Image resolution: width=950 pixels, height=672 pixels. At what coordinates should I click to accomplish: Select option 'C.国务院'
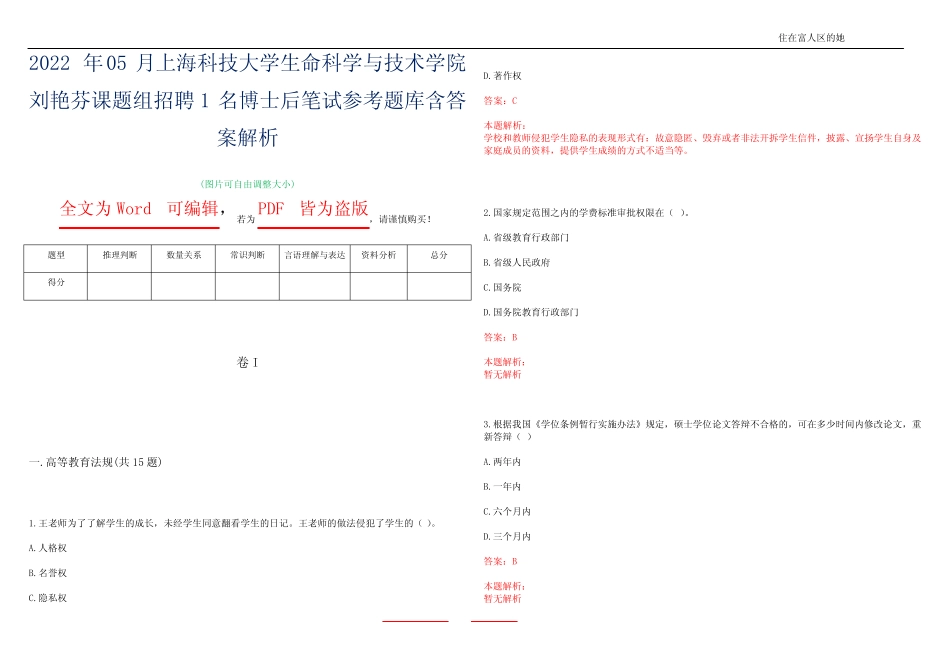[x=502, y=287]
